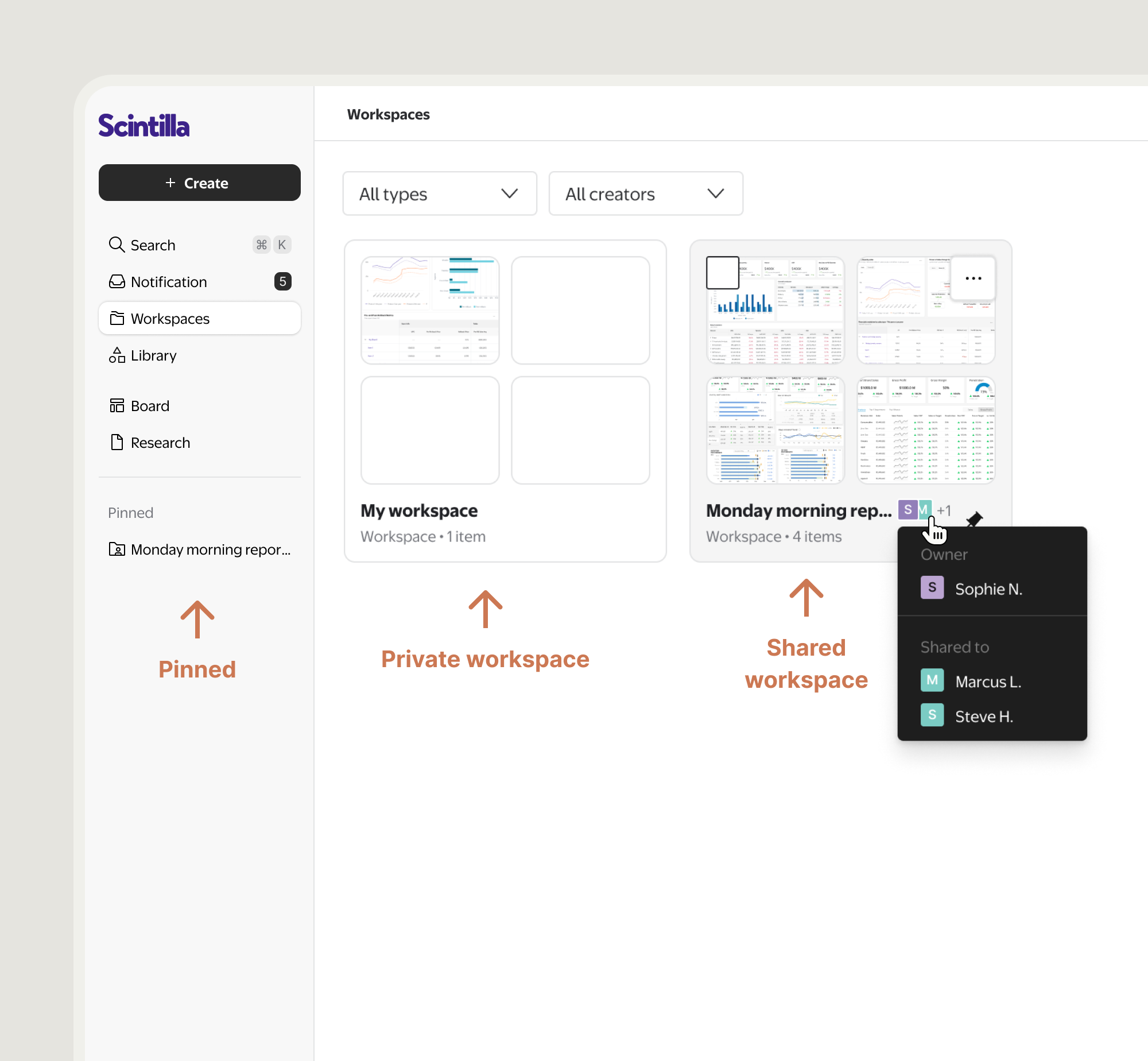Open Notification in the sidebar
The height and width of the screenshot is (1061, 1148).
coord(199,282)
